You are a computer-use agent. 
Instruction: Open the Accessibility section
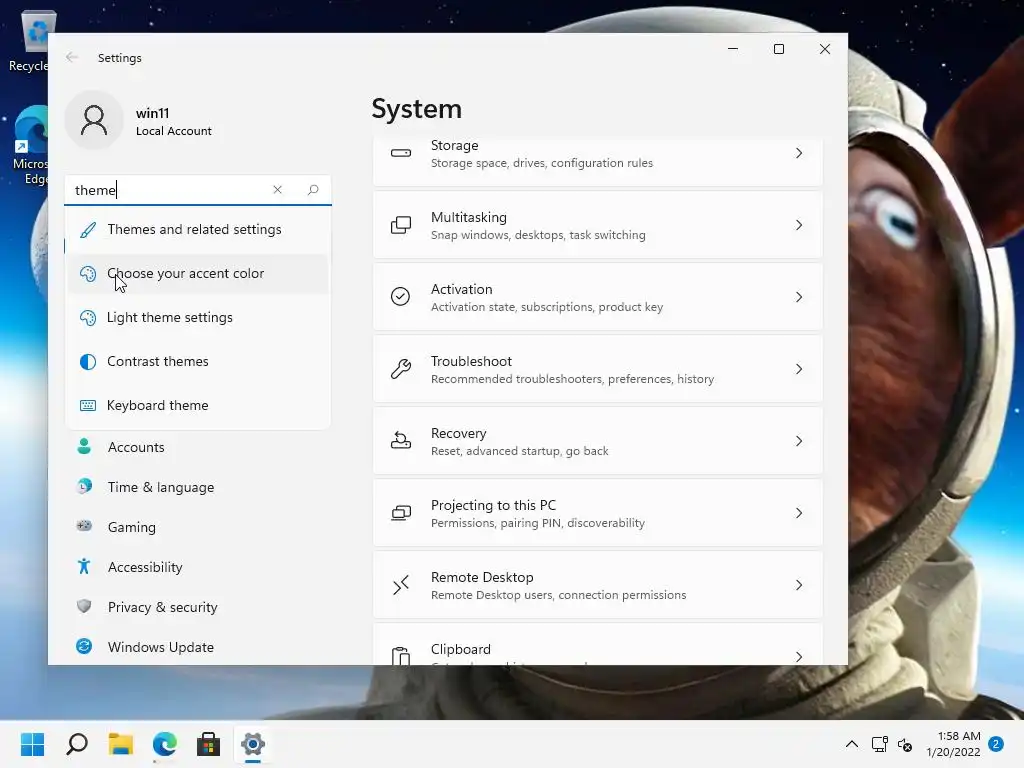[198, 567]
